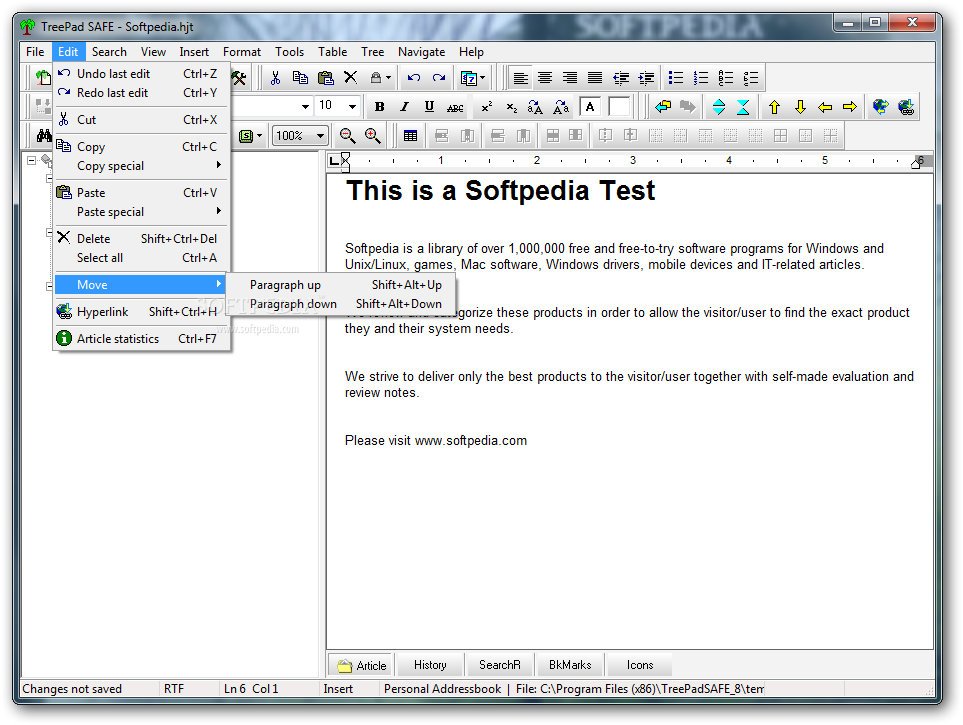Click the decrease indent icon
The image size is (963, 725).
[x=621, y=78]
